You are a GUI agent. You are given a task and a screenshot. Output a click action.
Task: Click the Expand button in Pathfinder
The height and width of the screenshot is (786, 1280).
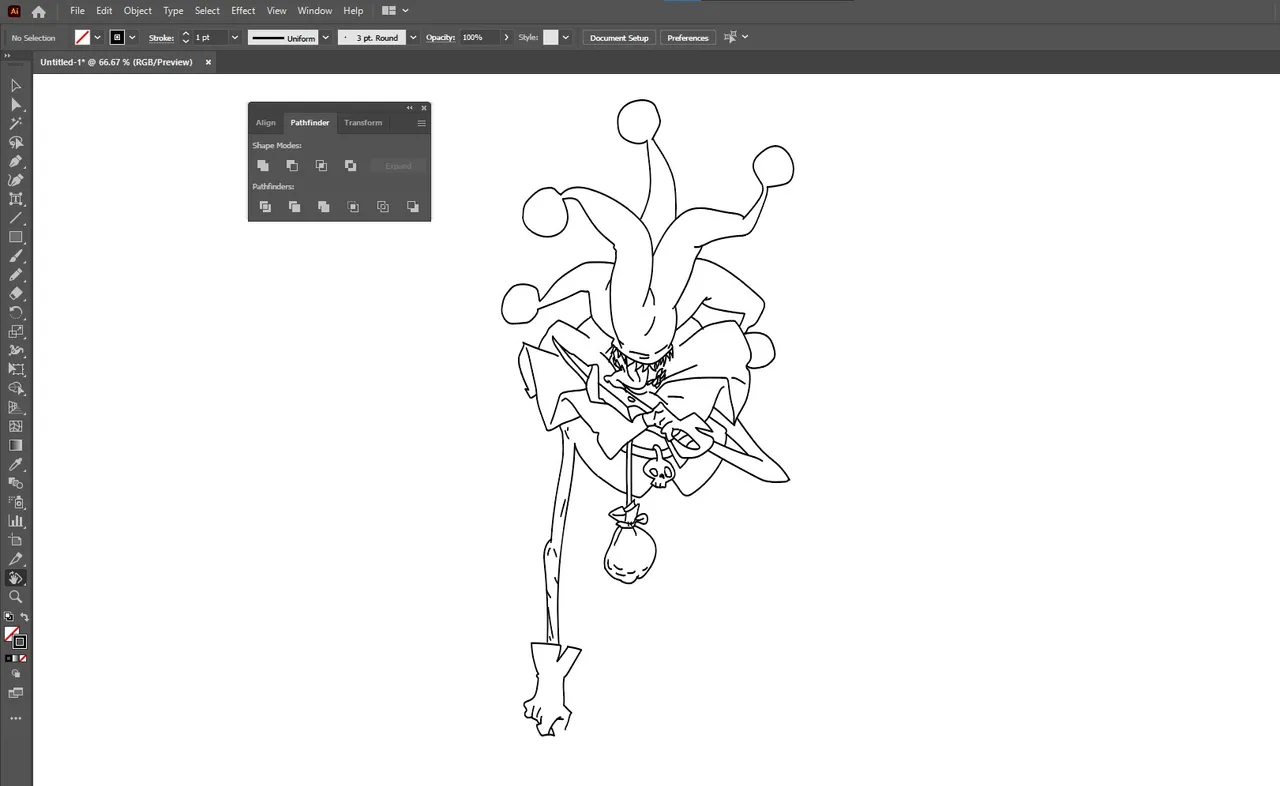(x=398, y=166)
